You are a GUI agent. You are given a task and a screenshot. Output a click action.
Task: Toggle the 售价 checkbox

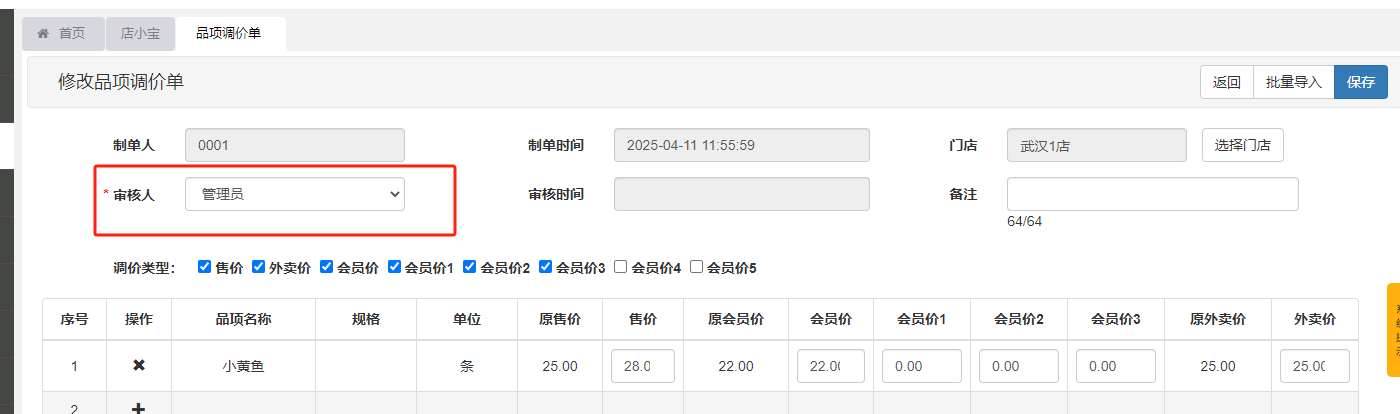[205, 267]
